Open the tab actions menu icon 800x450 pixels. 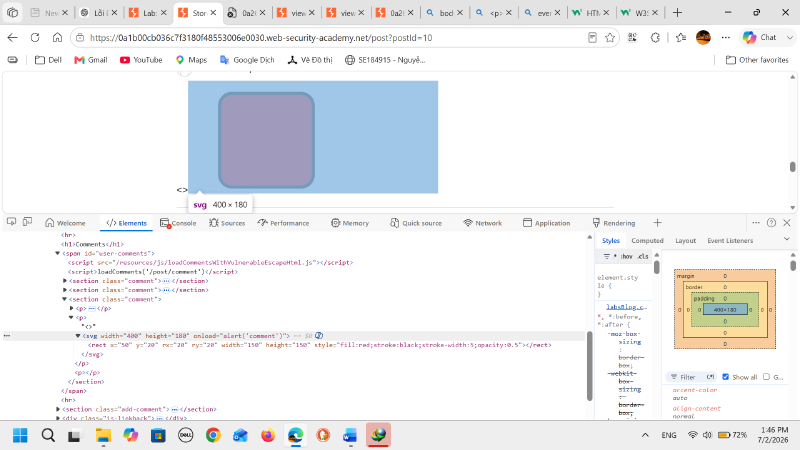point(12,12)
